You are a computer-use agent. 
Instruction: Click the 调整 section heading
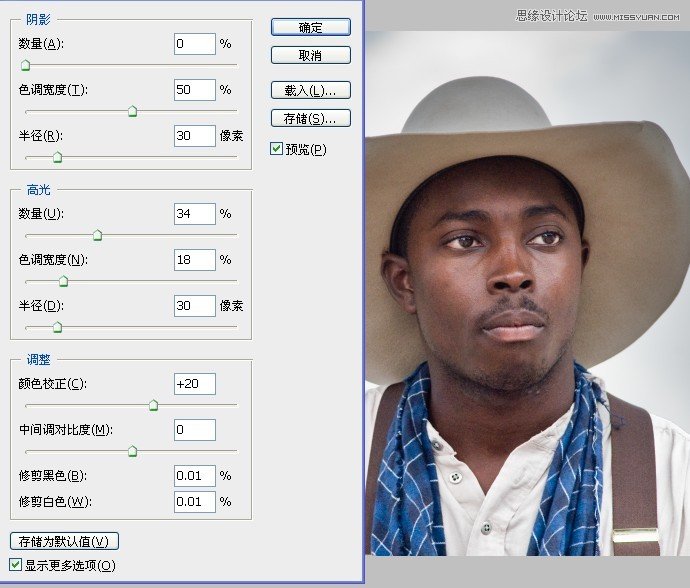(38, 360)
